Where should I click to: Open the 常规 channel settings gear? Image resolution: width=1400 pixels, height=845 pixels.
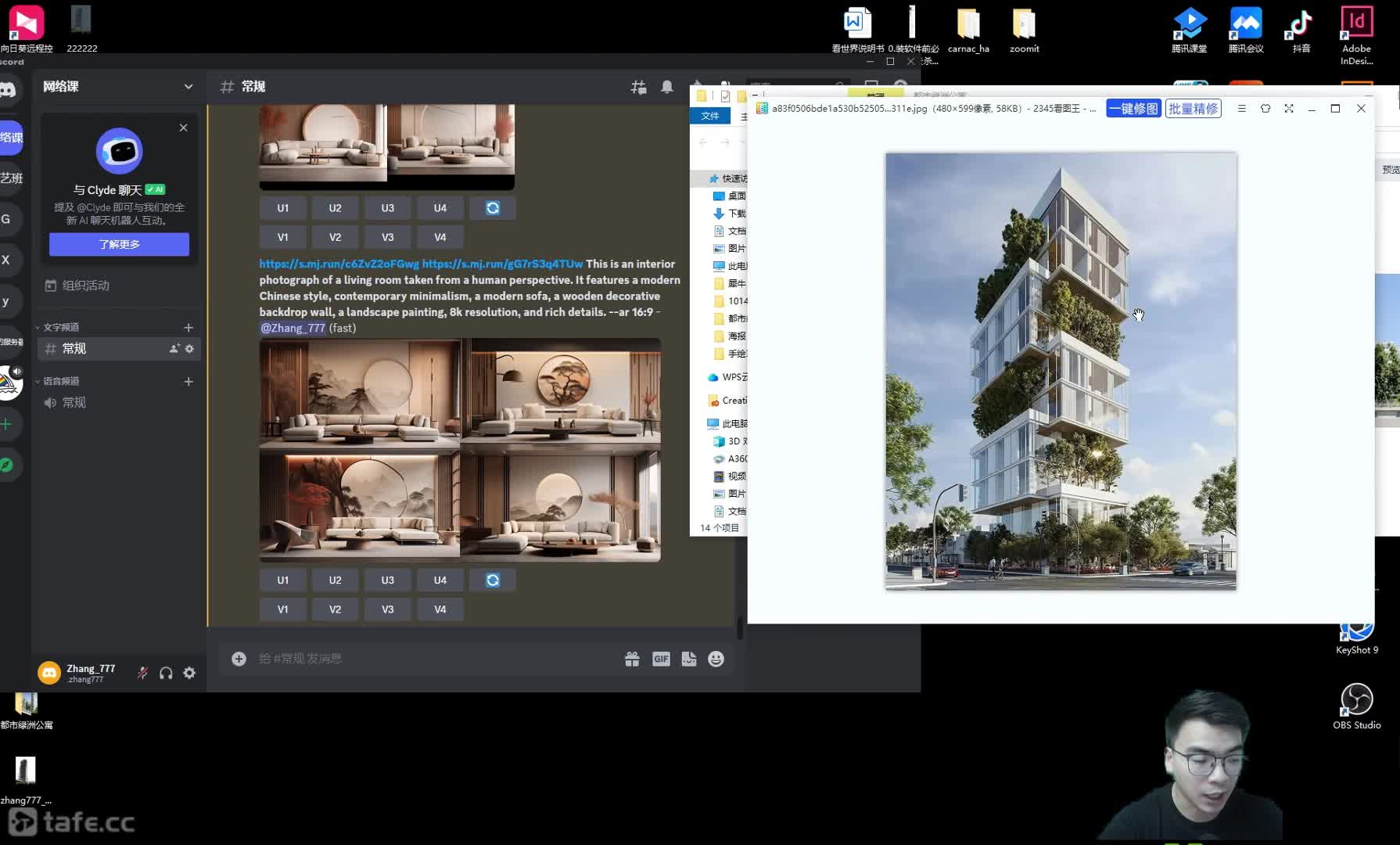point(189,349)
